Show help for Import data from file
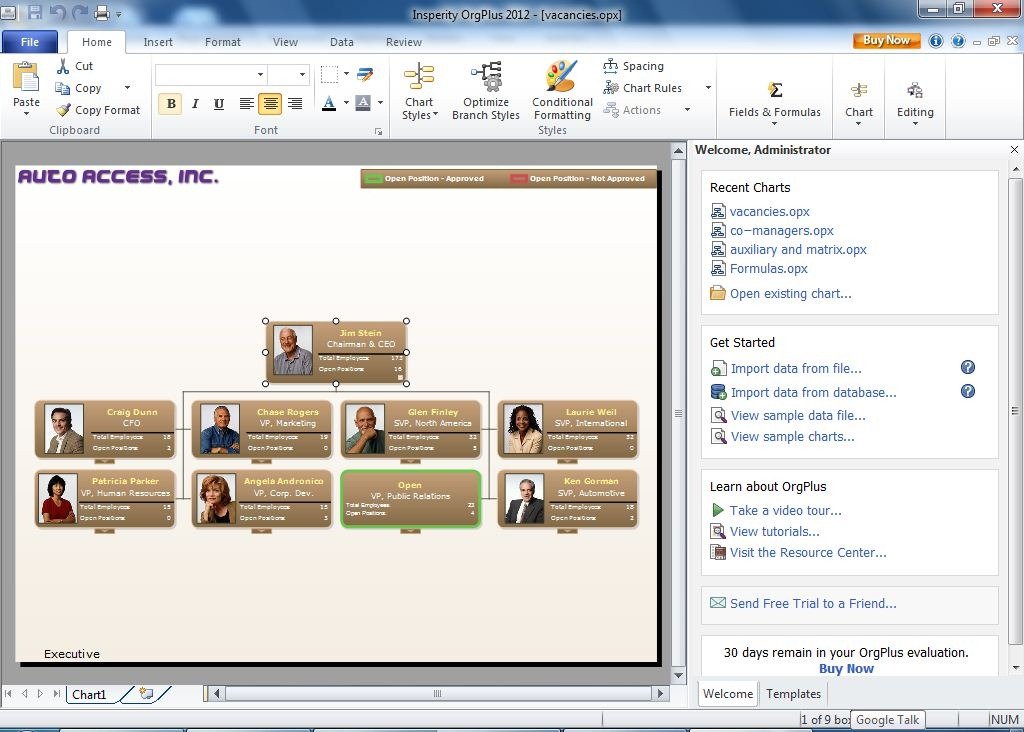The width and height of the screenshot is (1024, 732). tap(968, 368)
